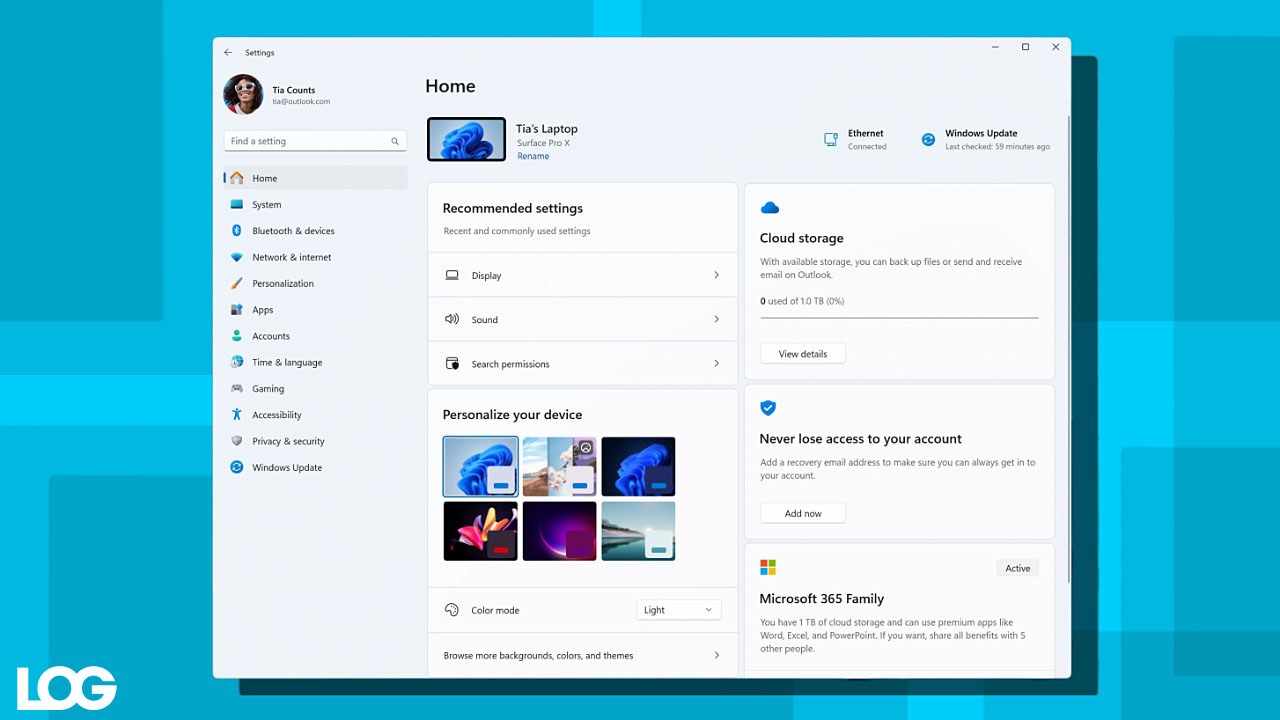Screen dimensions: 1280x720
Task: Click the System monitor icon
Action: click(237, 204)
